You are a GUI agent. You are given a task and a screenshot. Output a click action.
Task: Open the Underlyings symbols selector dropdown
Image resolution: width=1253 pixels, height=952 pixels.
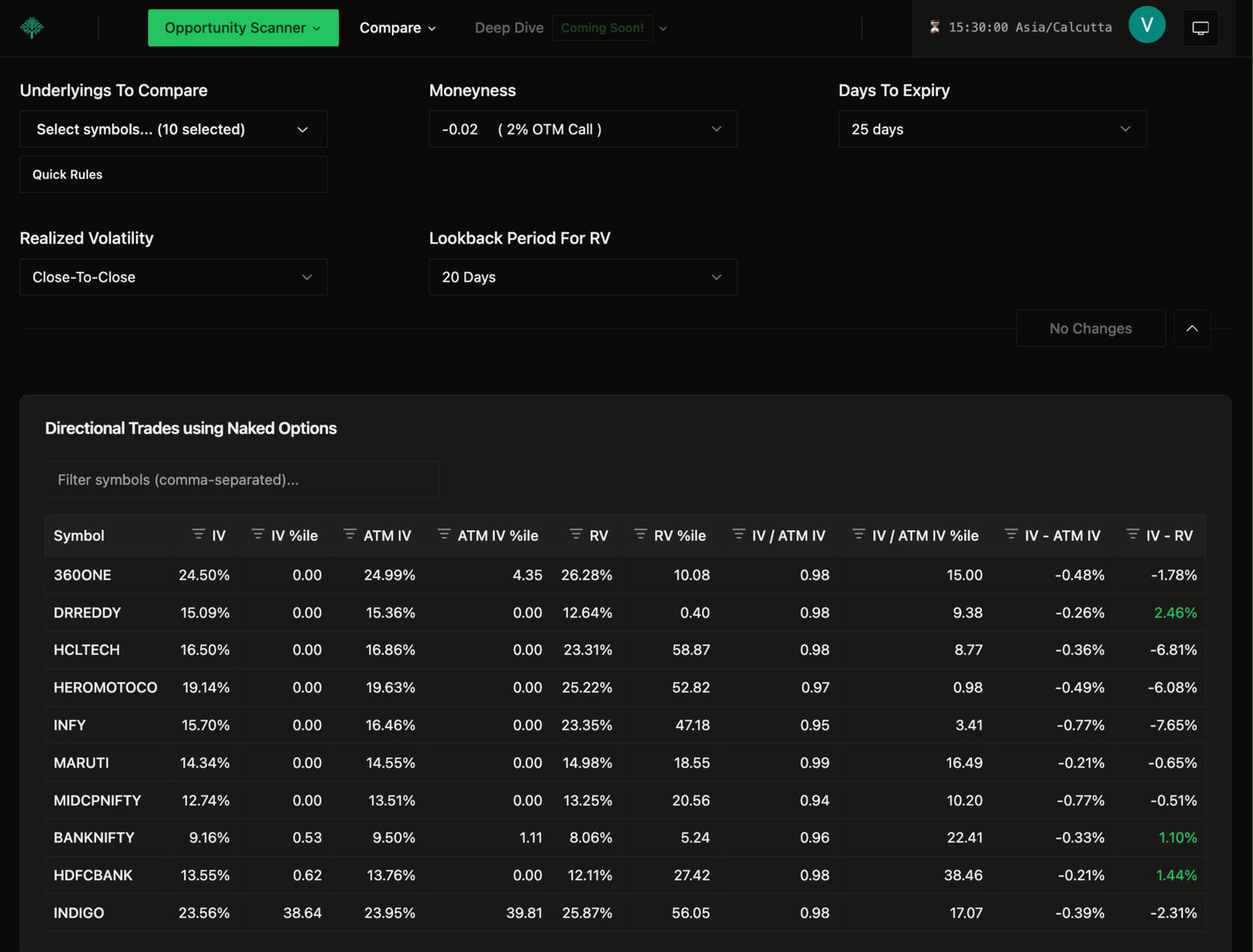click(x=173, y=129)
